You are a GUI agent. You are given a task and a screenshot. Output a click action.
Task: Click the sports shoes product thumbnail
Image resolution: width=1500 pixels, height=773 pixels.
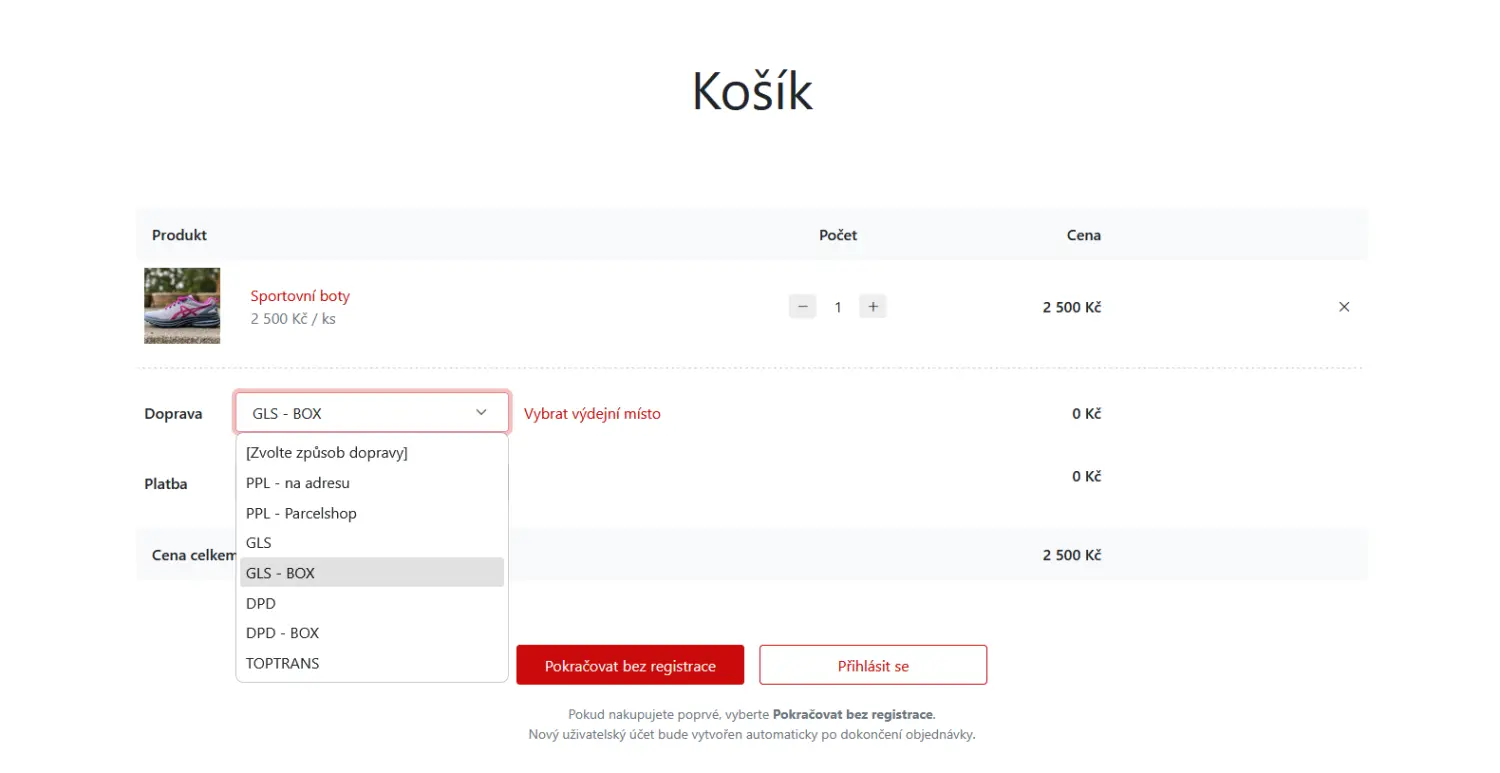coord(182,306)
